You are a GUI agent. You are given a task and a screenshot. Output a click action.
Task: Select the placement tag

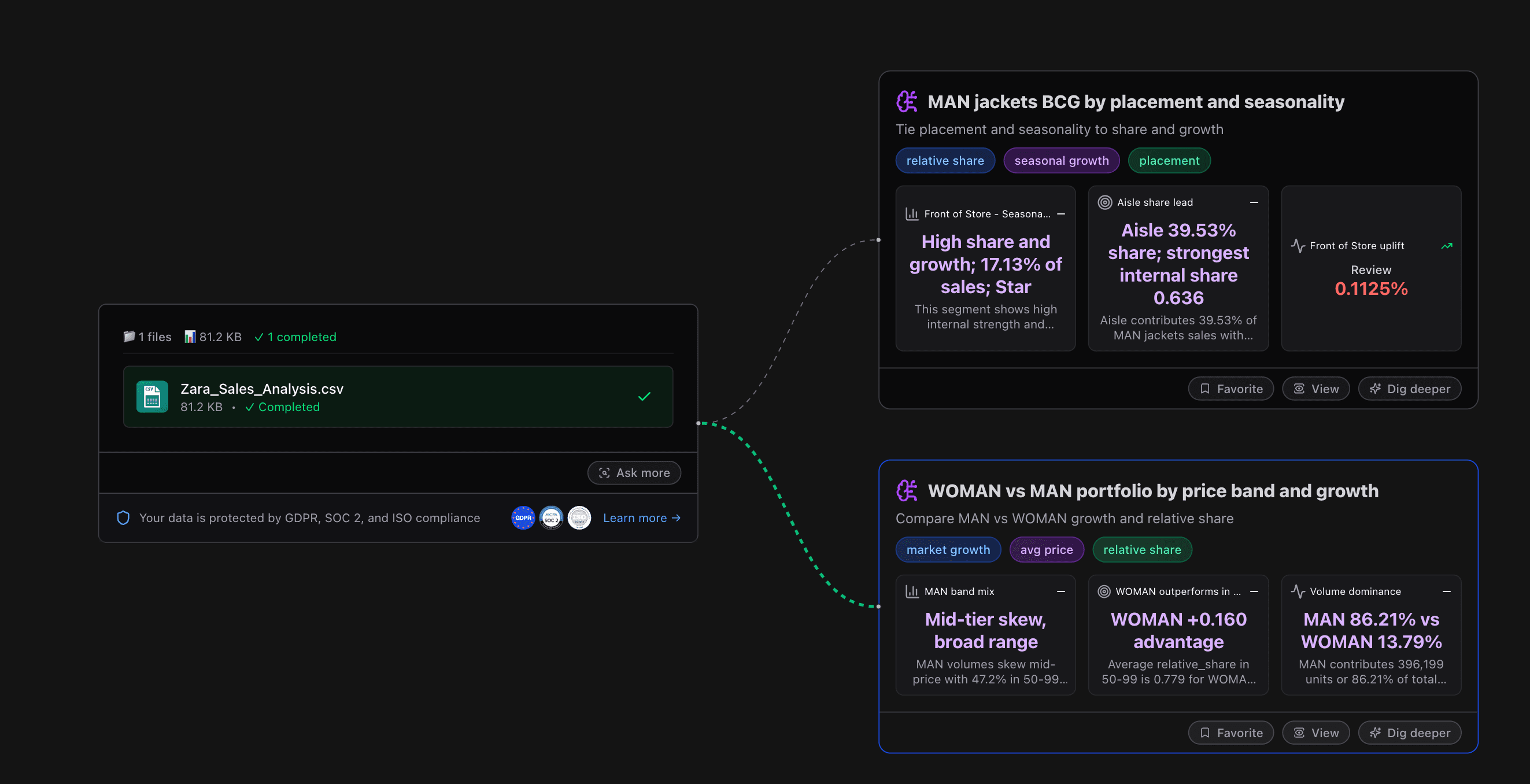tap(1169, 160)
